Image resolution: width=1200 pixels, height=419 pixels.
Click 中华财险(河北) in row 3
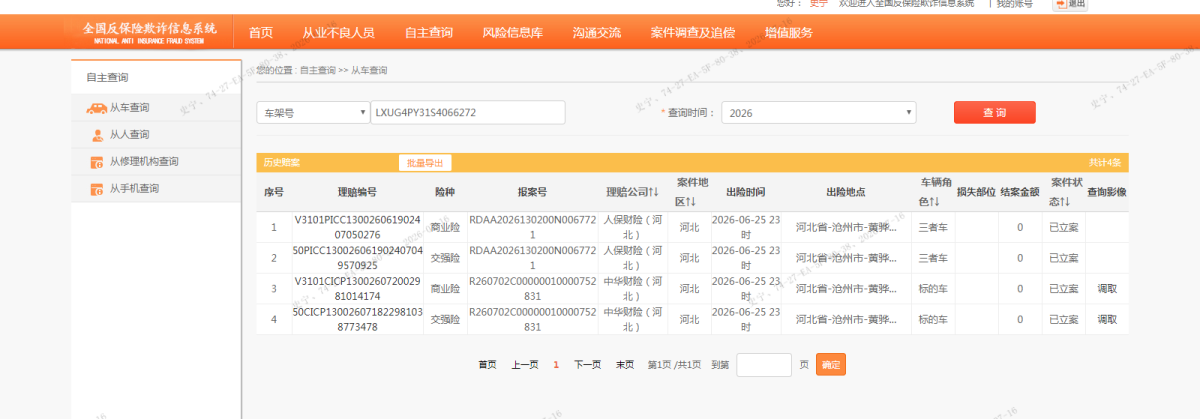tap(632, 289)
